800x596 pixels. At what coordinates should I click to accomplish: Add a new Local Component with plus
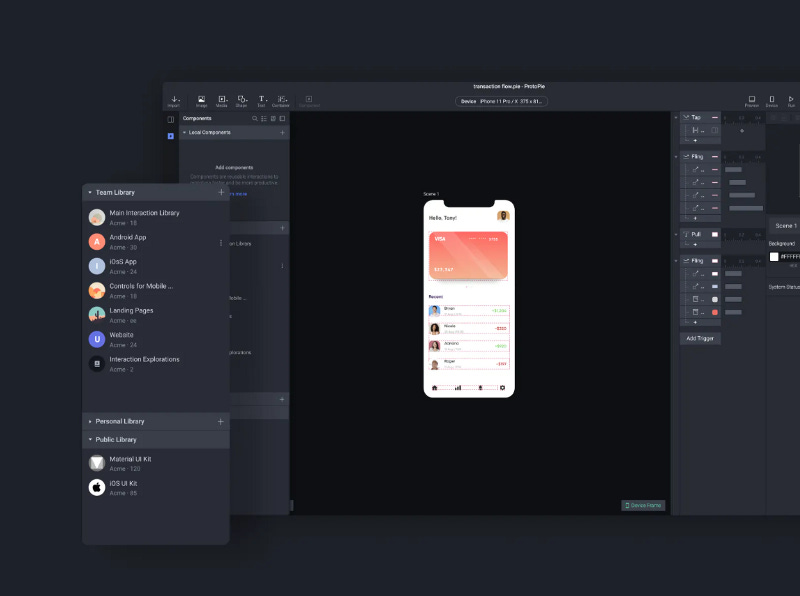pyautogui.click(x=282, y=132)
